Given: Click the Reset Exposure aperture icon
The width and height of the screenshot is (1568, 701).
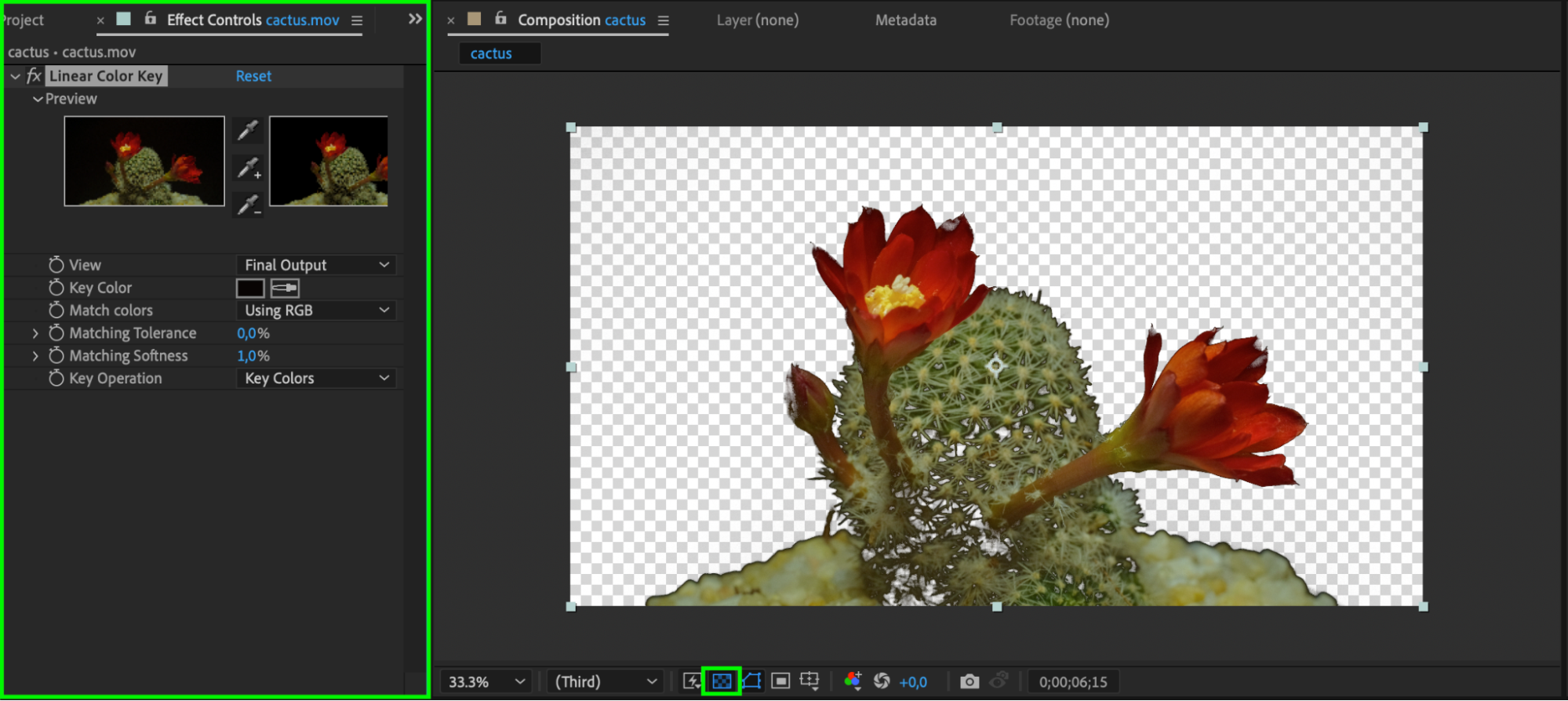Looking at the screenshot, I should [882, 681].
